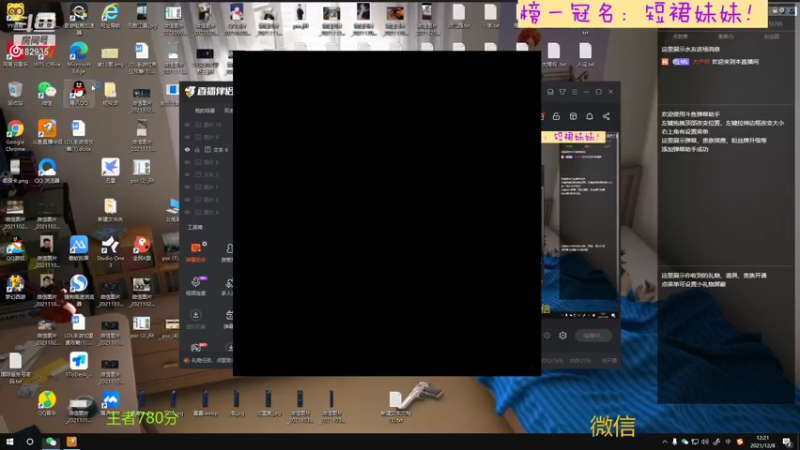Screen dimensions: 800x450
Task: Click the lock icon in streaming window toolbar
Action: tap(556, 116)
